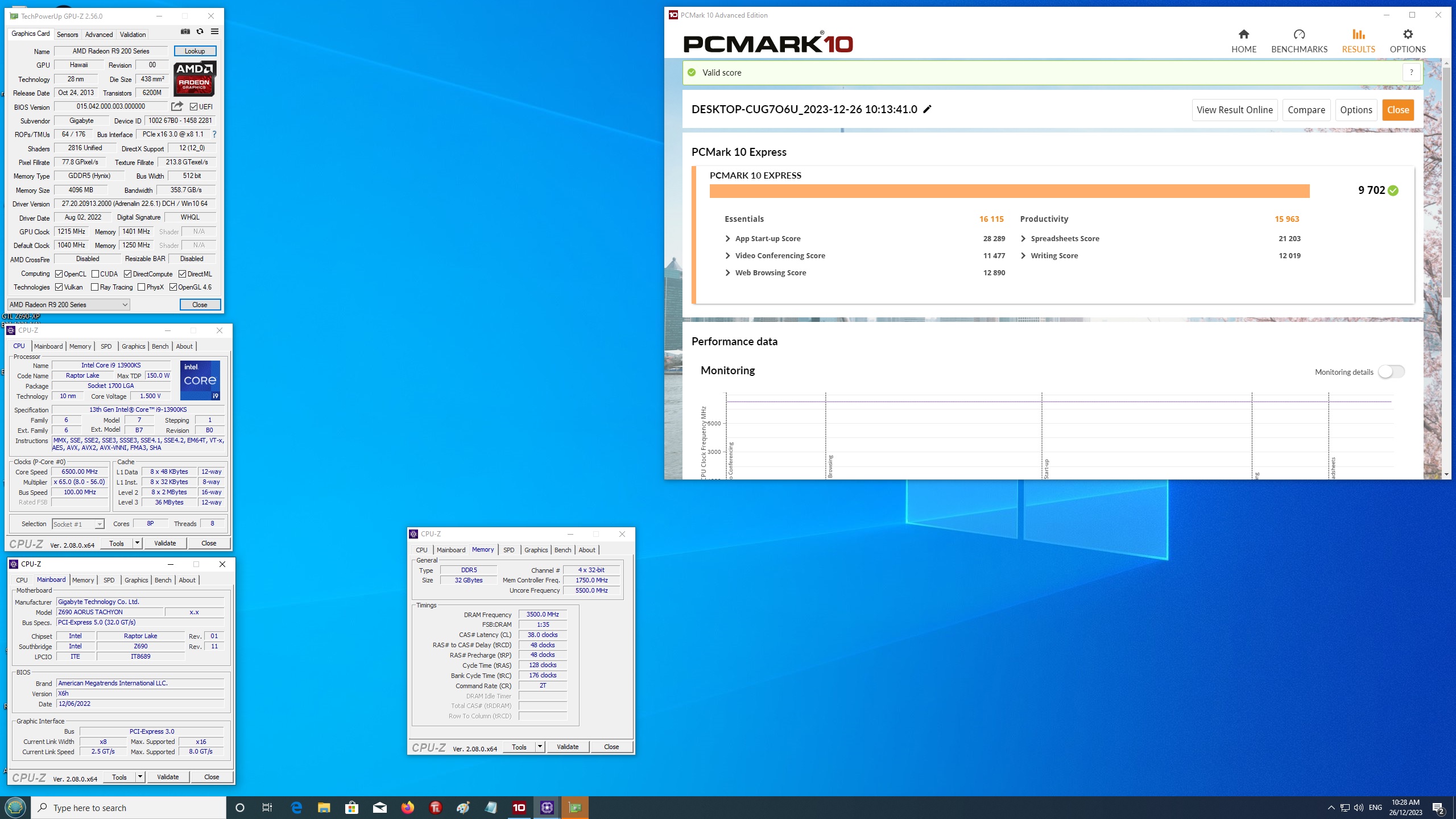Click View Result Online button

coord(1235,110)
